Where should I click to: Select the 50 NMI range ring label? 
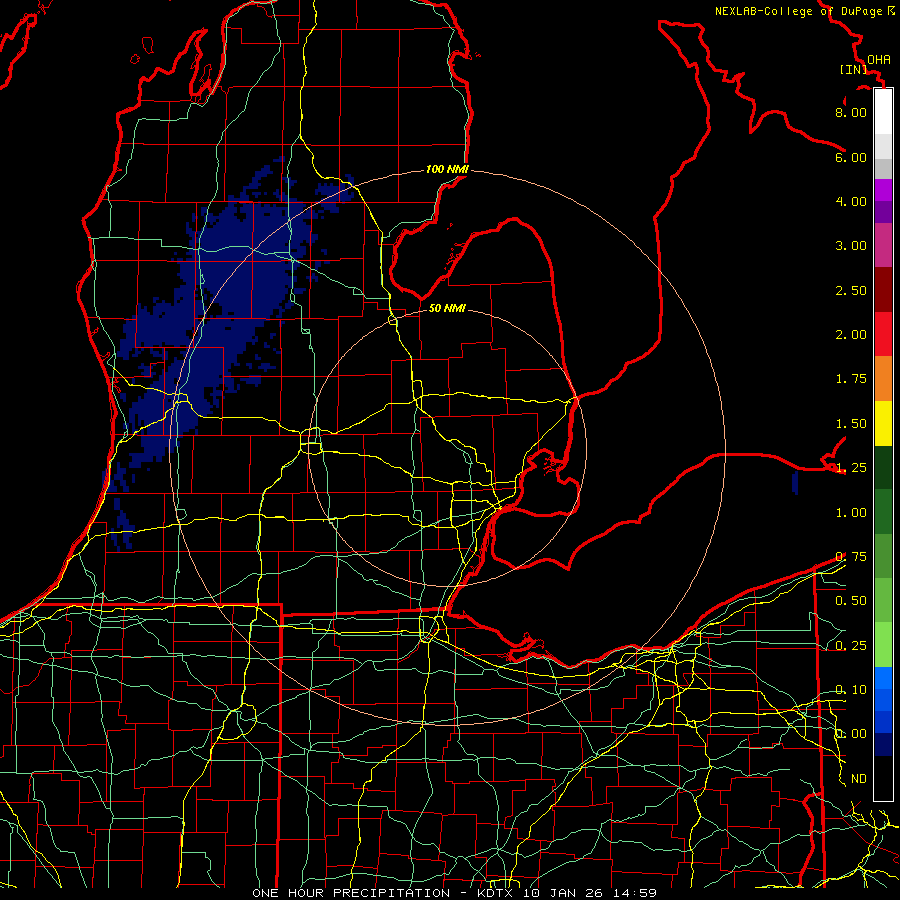click(x=447, y=308)
